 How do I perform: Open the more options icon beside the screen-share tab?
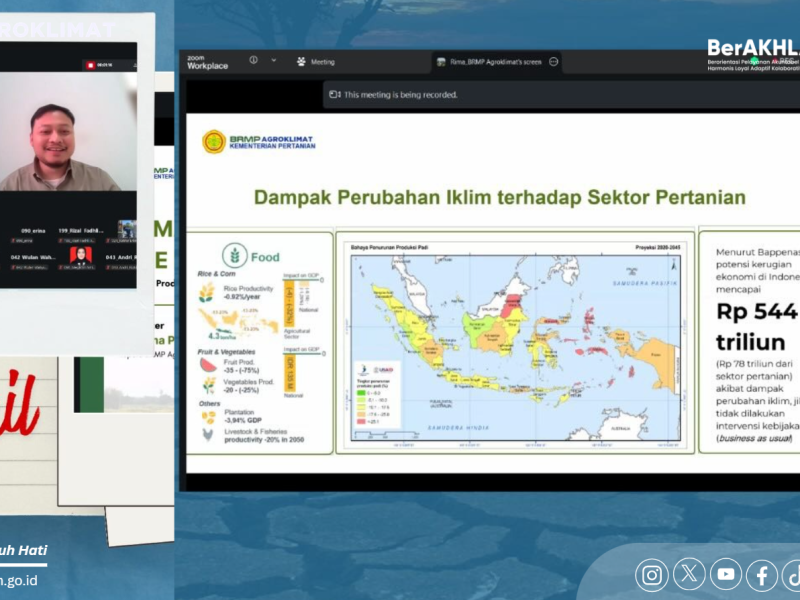[554, 62]
